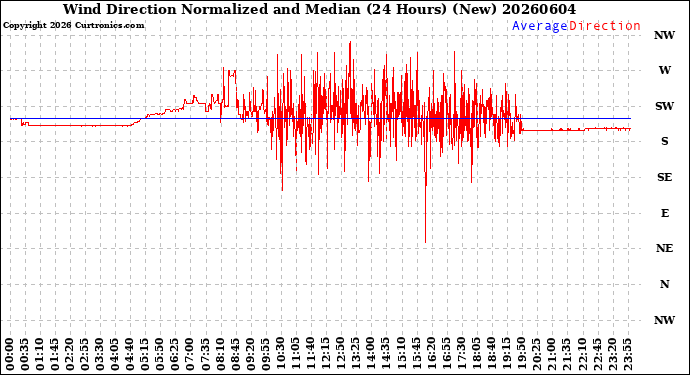Click the 00:00 time axis label
Viewport: 690px width, 375px height.
click(10, 355)
